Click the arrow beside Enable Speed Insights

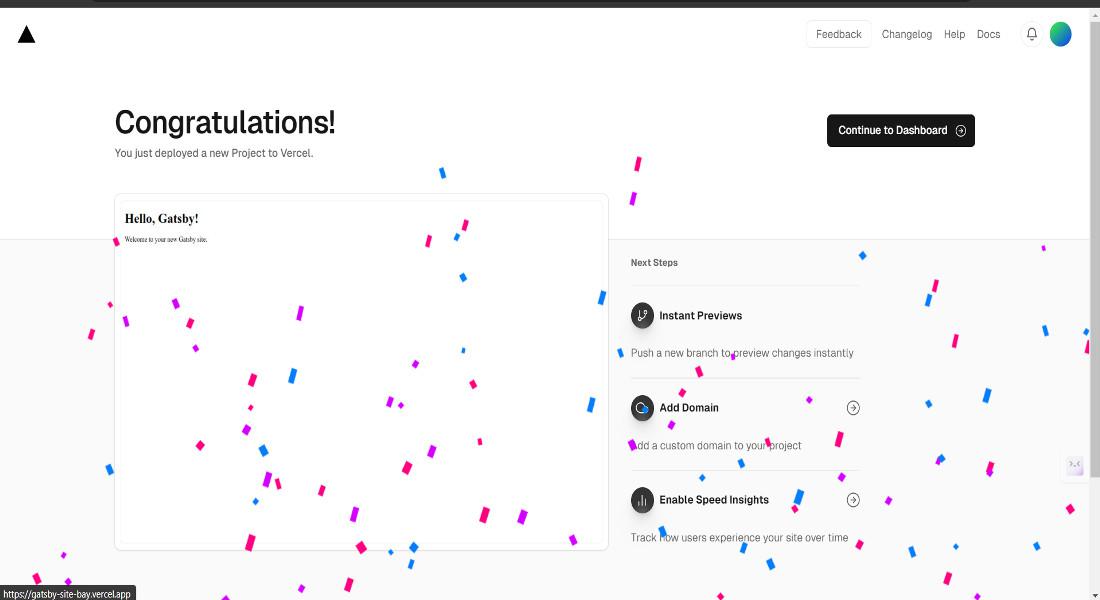click(x=853, y=500)
